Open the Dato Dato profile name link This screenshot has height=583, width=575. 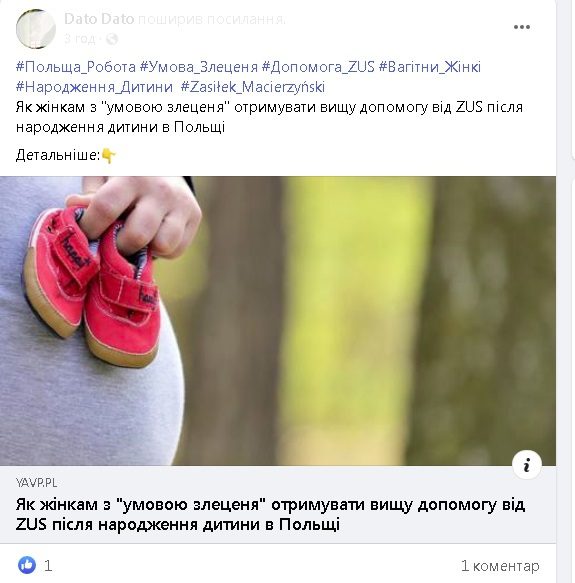99,19
